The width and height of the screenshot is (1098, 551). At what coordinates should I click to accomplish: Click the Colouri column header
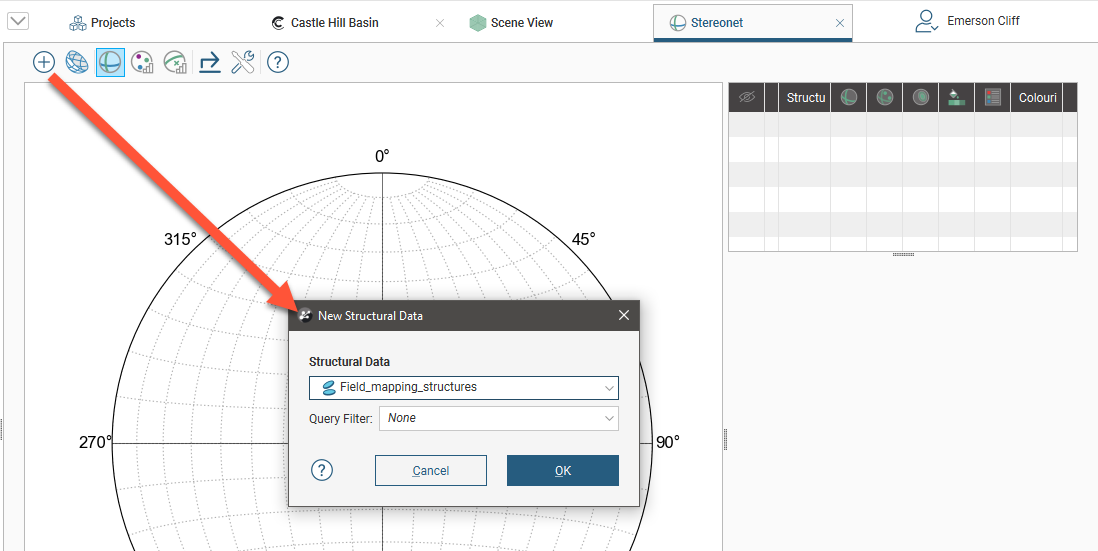click(1037, 97)
